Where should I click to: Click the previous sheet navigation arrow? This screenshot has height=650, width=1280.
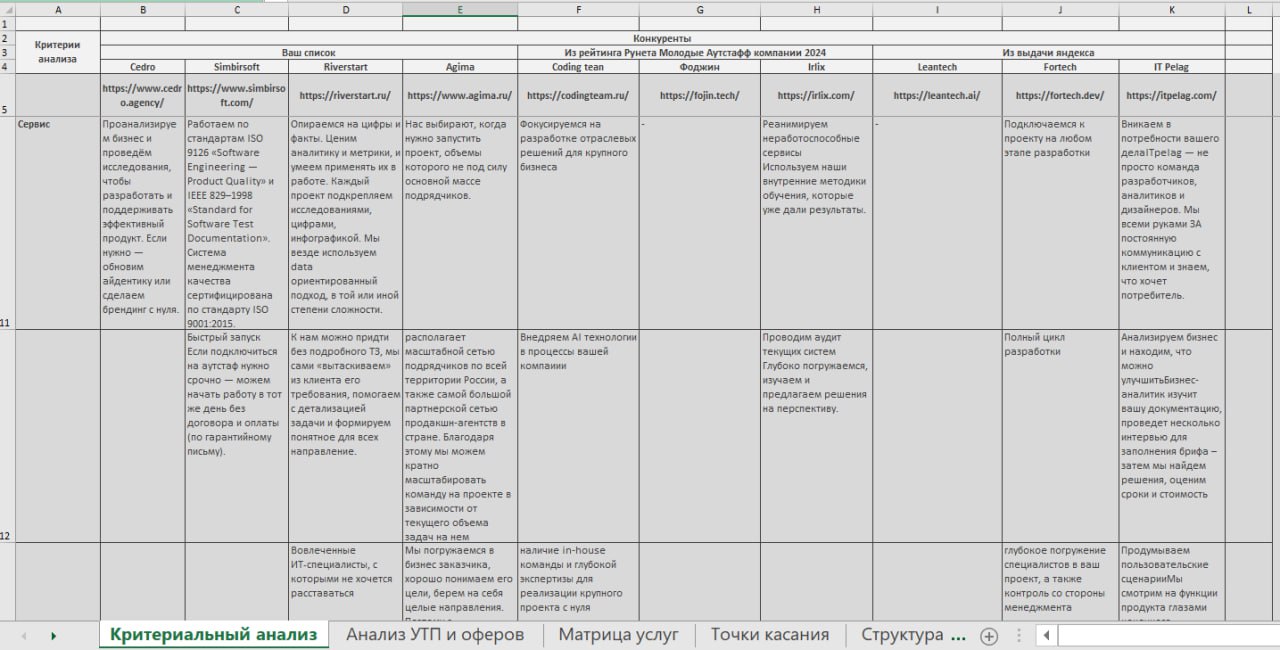(24, 635)
